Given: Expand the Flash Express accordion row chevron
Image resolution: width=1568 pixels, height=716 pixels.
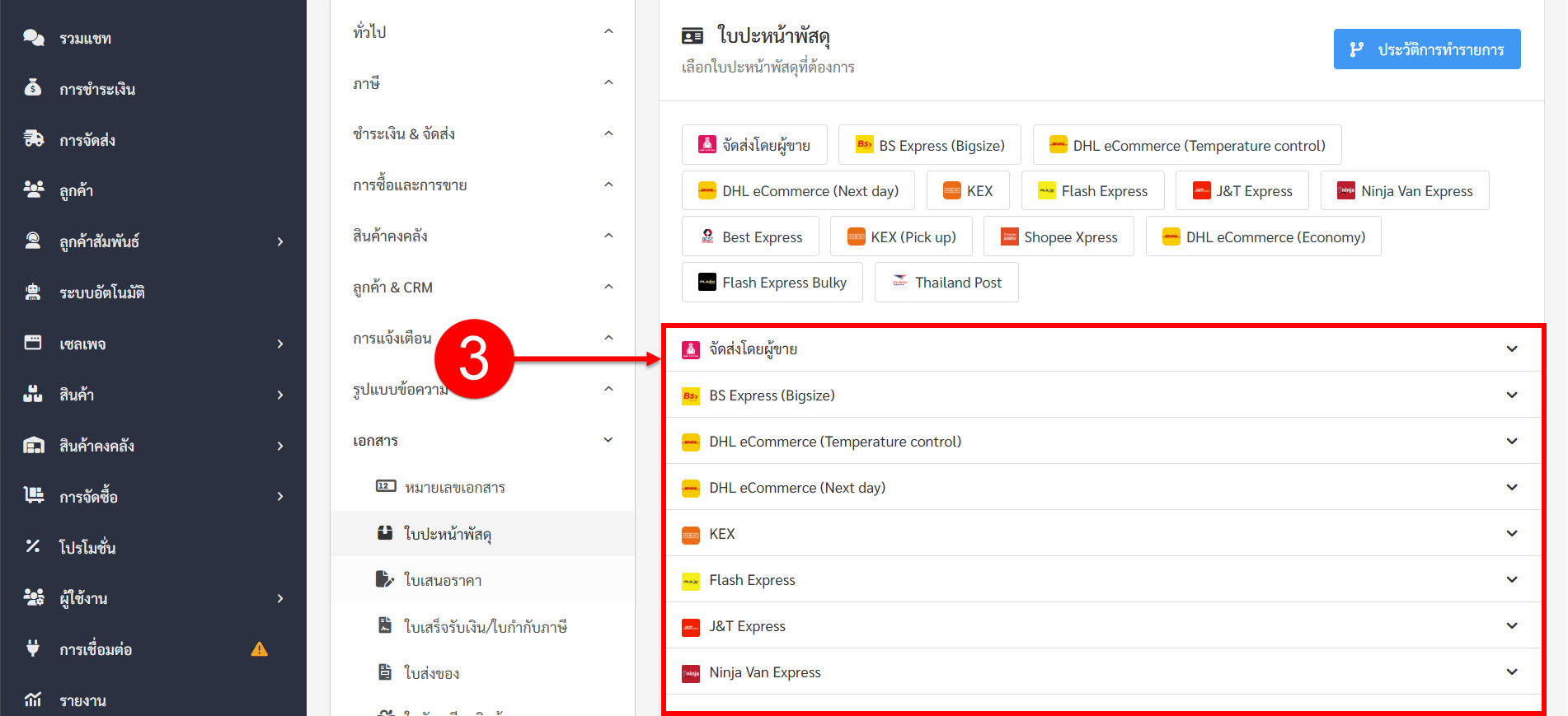Looking at the screenshot, I should pos(1512,579).
